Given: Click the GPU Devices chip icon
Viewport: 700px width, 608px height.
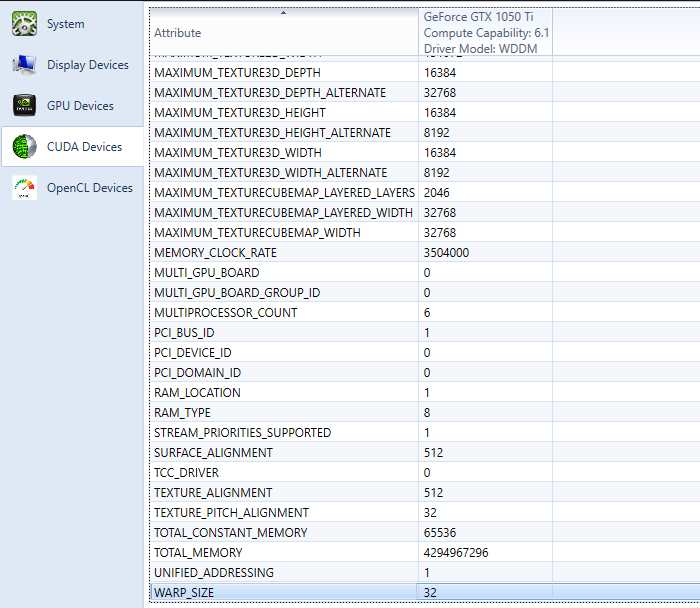Looking at the screenshot, I should 24,105.
